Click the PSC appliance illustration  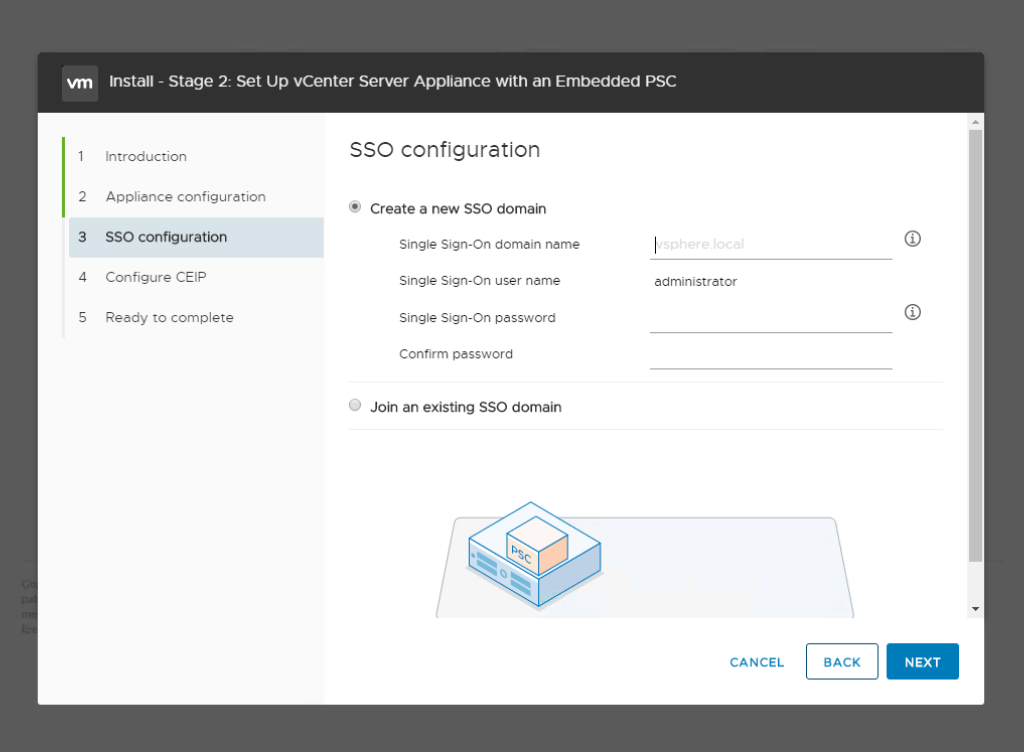click(x=534, y=554)
